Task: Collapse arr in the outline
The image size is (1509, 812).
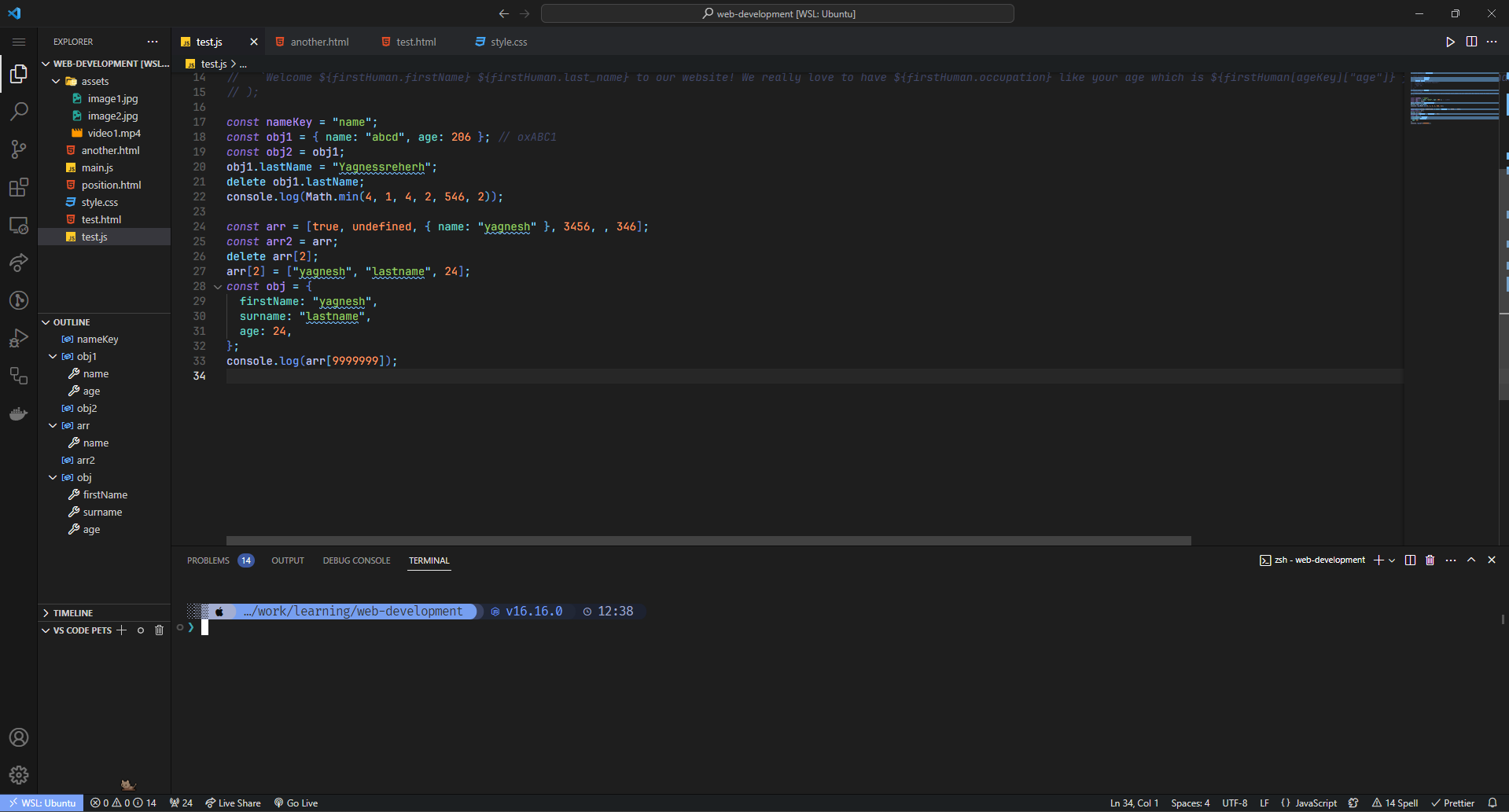Action: tap(53, 426)
